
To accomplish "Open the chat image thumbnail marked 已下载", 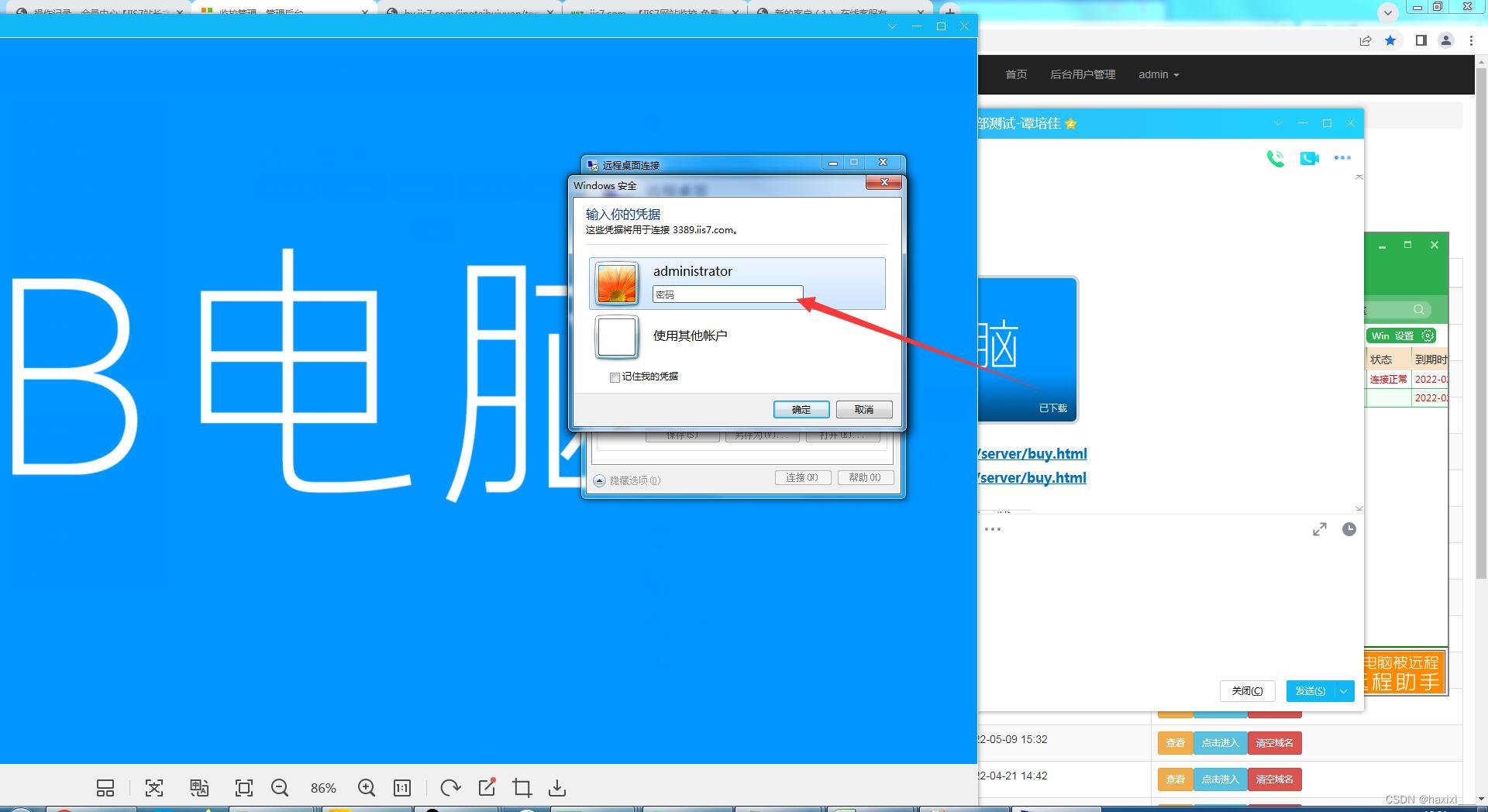I will (x=1028, y=349).
